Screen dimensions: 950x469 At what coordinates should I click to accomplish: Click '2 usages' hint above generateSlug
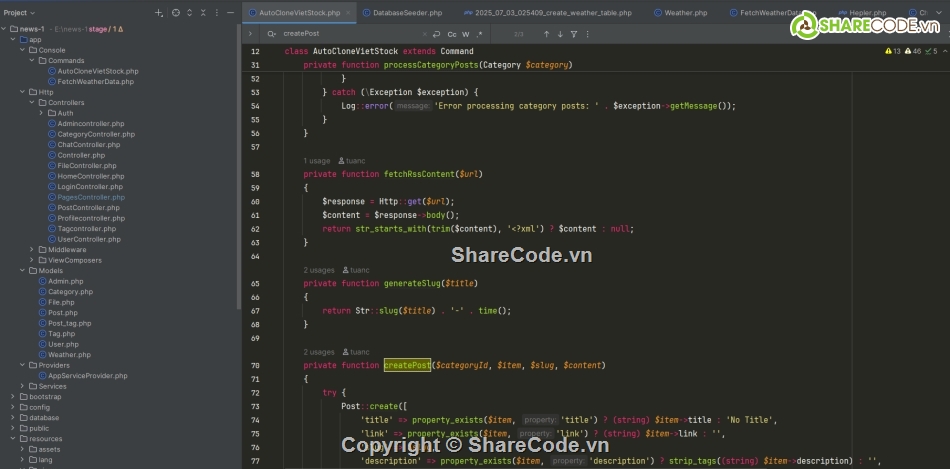click(319, 270)
